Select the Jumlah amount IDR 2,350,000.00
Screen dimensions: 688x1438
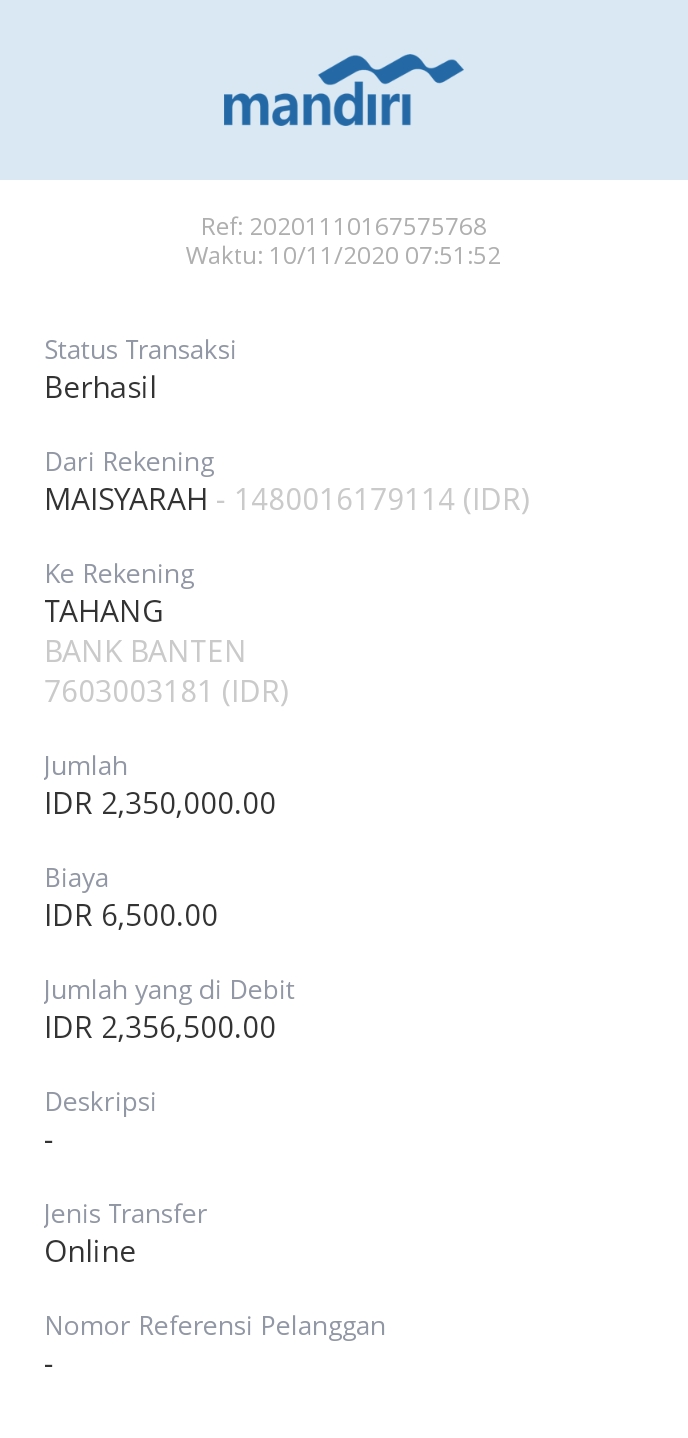(x=160, y=804)
